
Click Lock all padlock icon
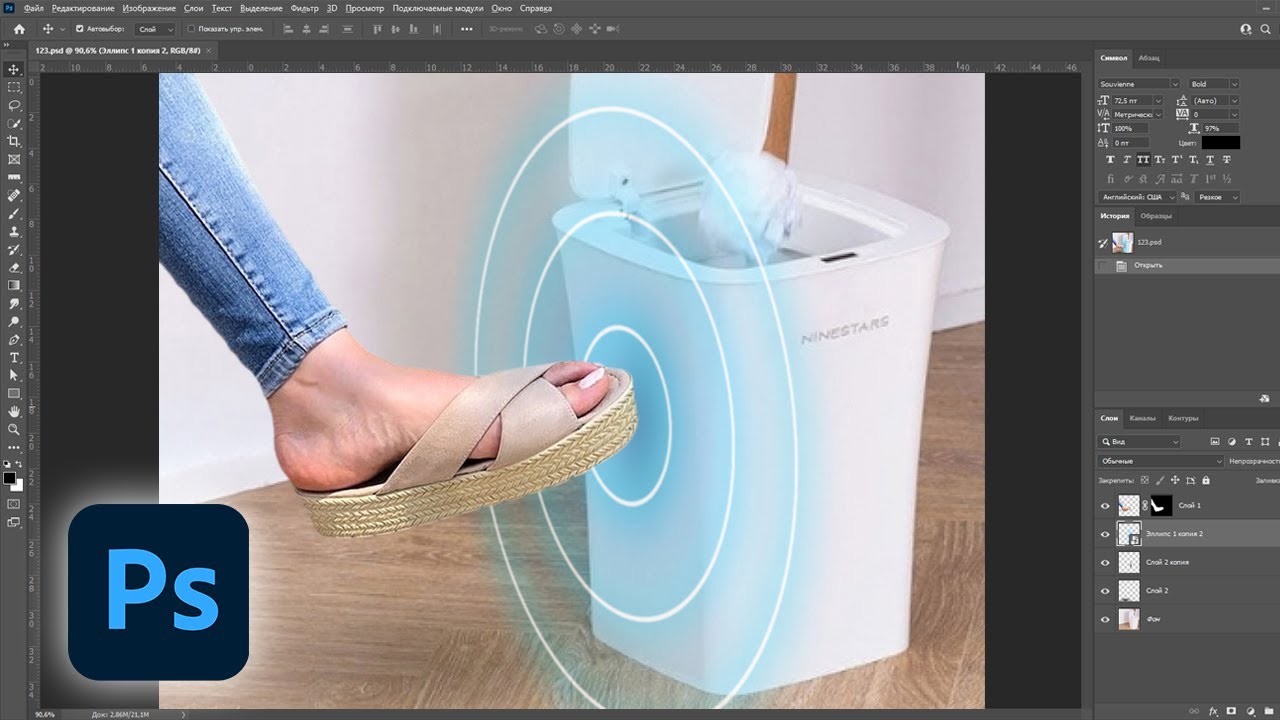pos(1206,480)
